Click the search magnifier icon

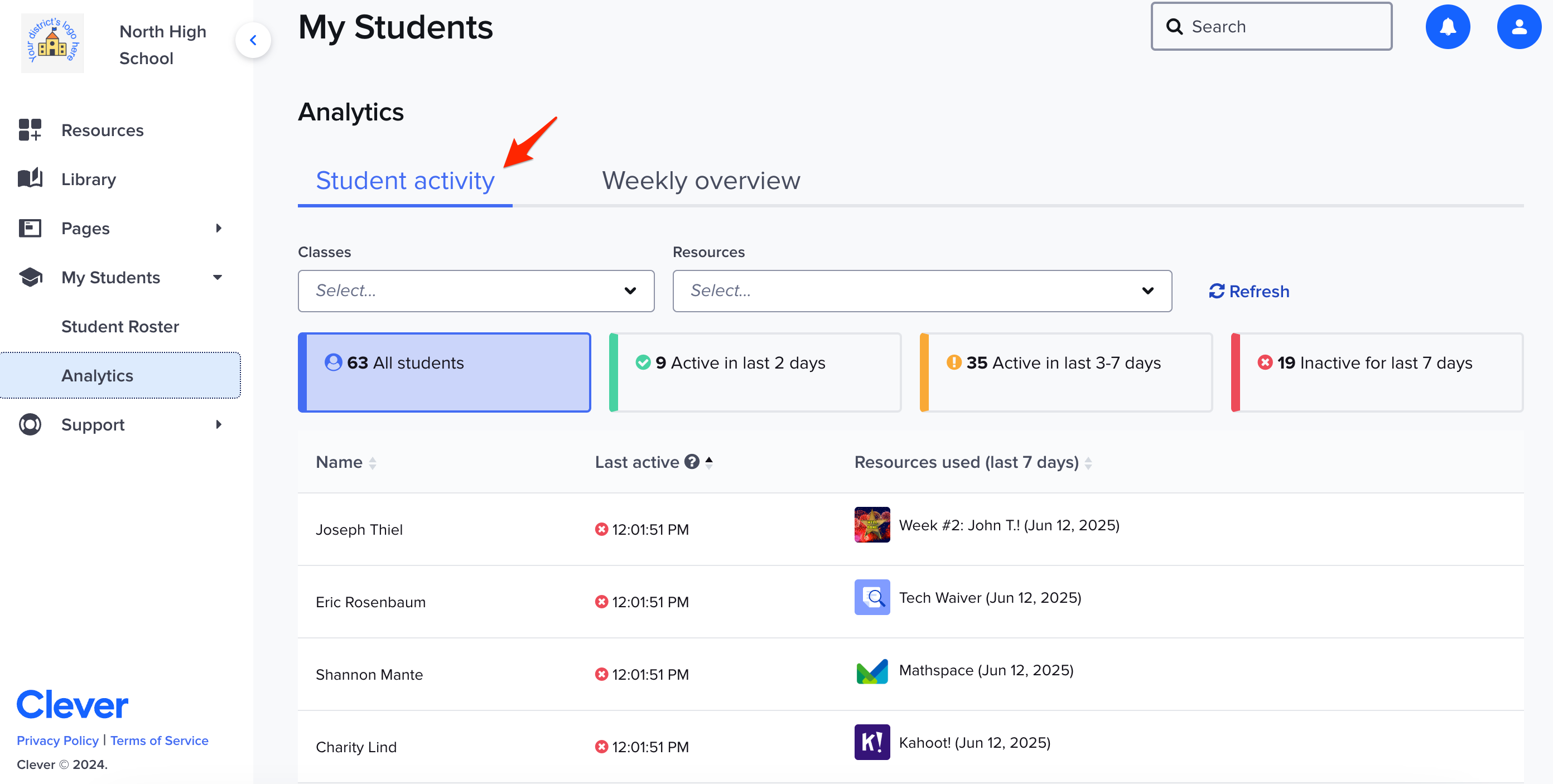(x=1174, y=27)
